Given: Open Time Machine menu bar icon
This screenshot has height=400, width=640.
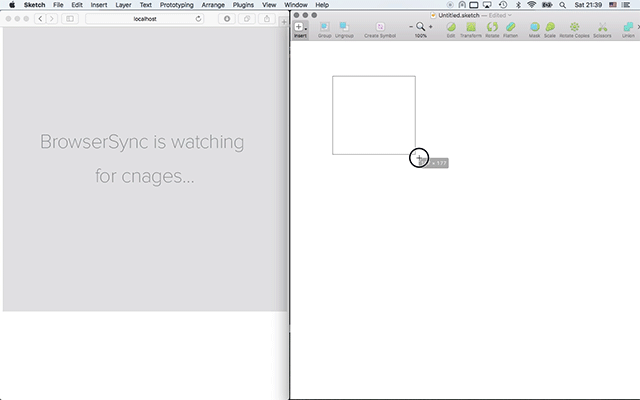Looking at the screenshot, I should point(503,5).
